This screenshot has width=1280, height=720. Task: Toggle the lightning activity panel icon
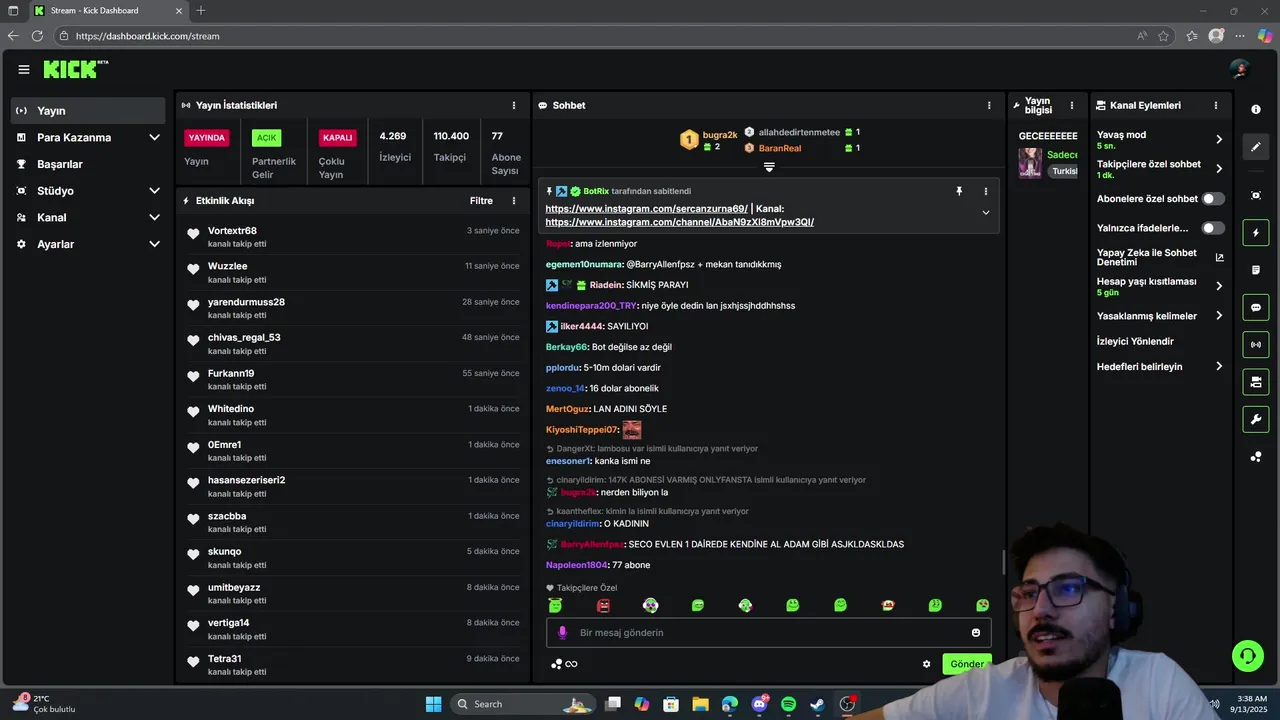[1256, 233]
